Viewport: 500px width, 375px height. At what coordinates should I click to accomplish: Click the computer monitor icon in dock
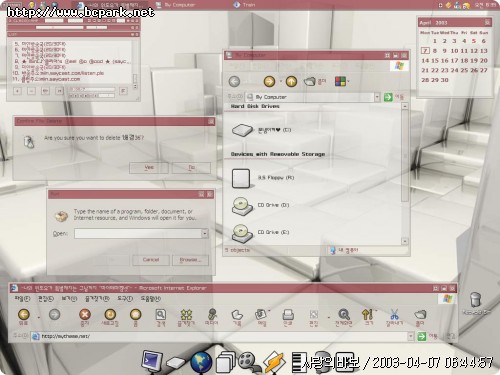(152, 361)
